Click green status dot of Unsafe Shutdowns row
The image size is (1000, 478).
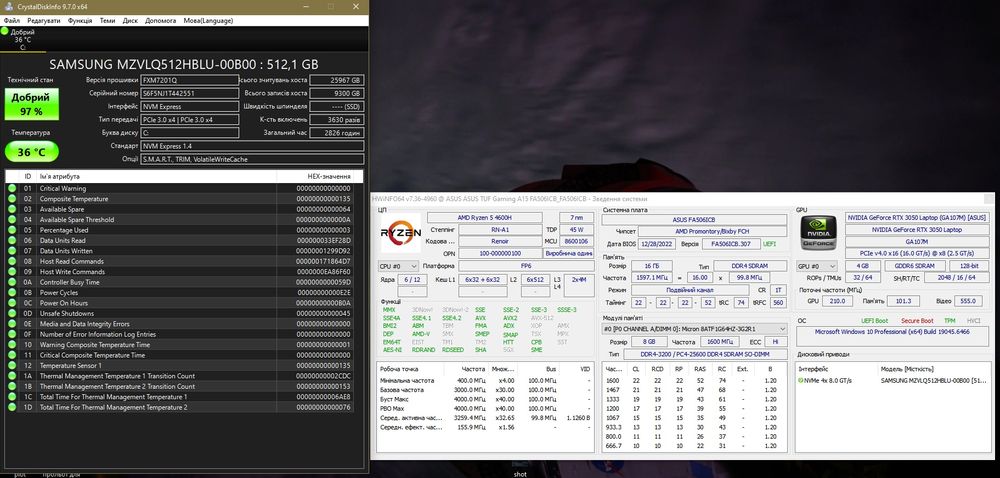click(x=11, y=314)
